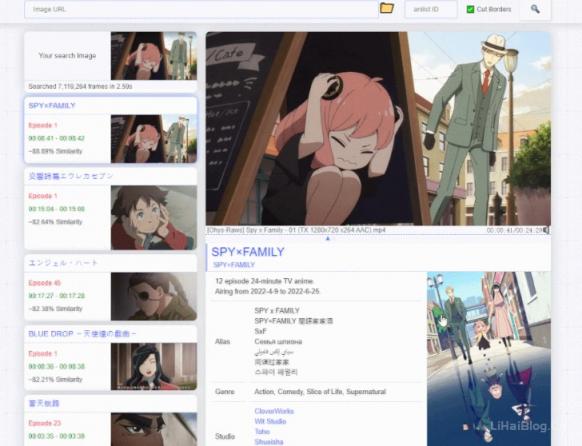Click the 12 episode 24-minute TV anime text

(264, 281)
